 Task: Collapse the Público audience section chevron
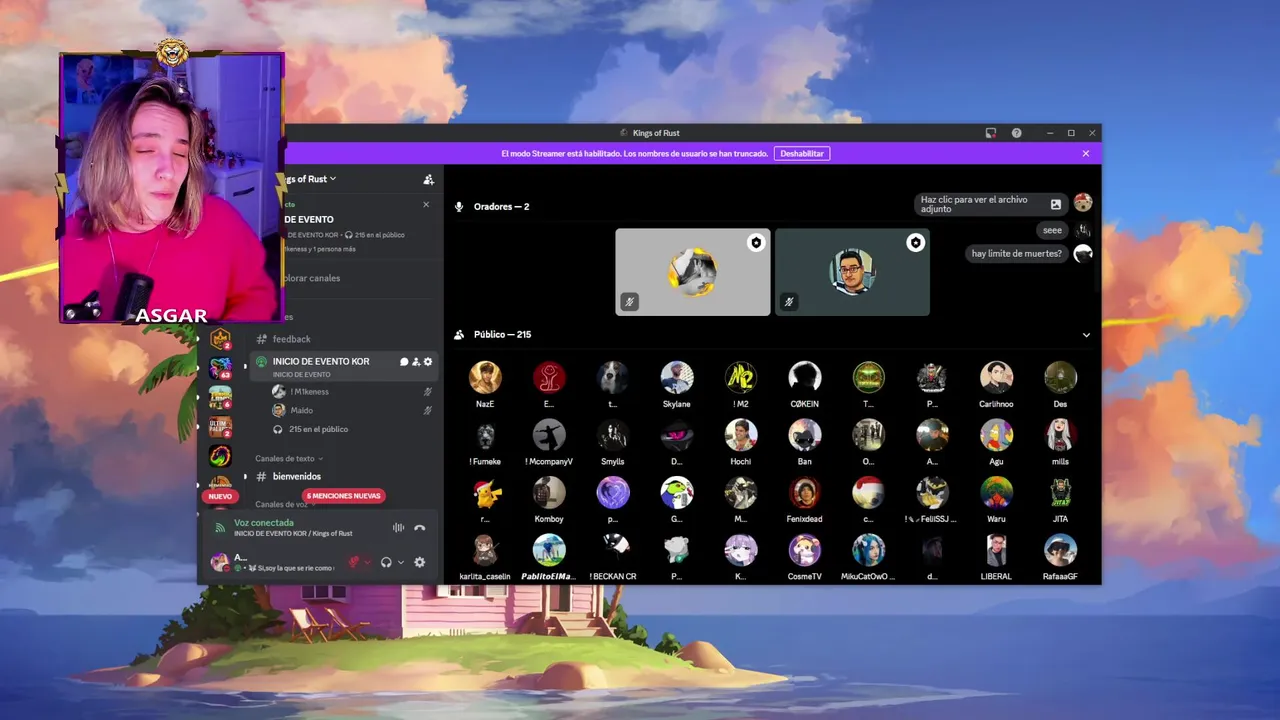click(1086, 335)
